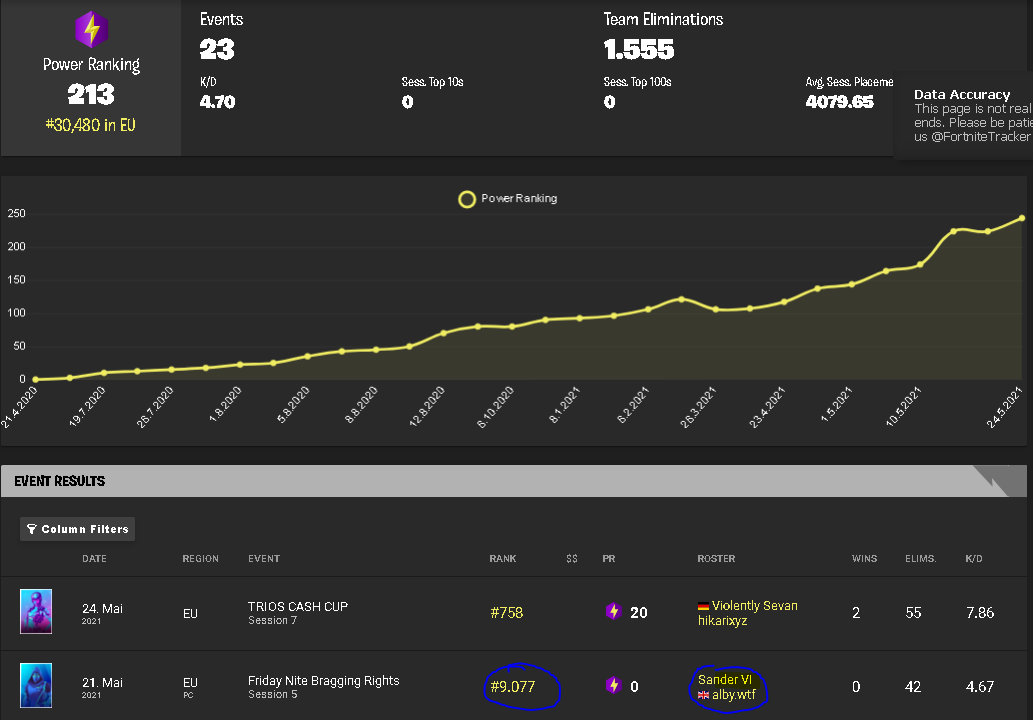Screen dimensions: 1033x720
Task: Click the K/D value 4.70
Action: 217,102
